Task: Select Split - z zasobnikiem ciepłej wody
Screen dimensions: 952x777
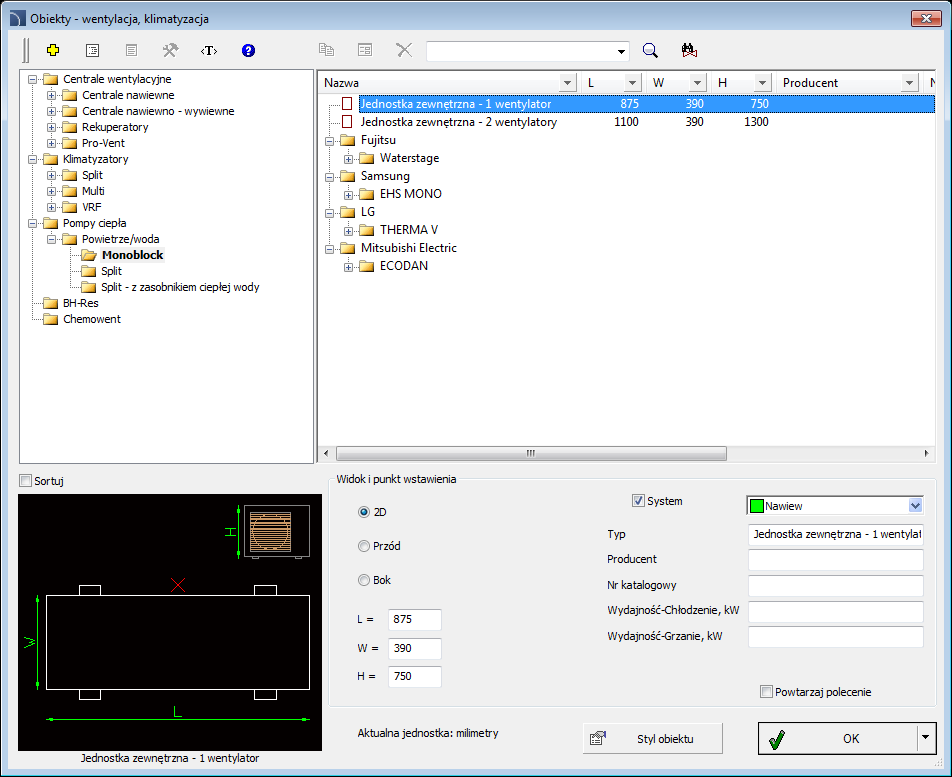Action: (x=180, y=287)
